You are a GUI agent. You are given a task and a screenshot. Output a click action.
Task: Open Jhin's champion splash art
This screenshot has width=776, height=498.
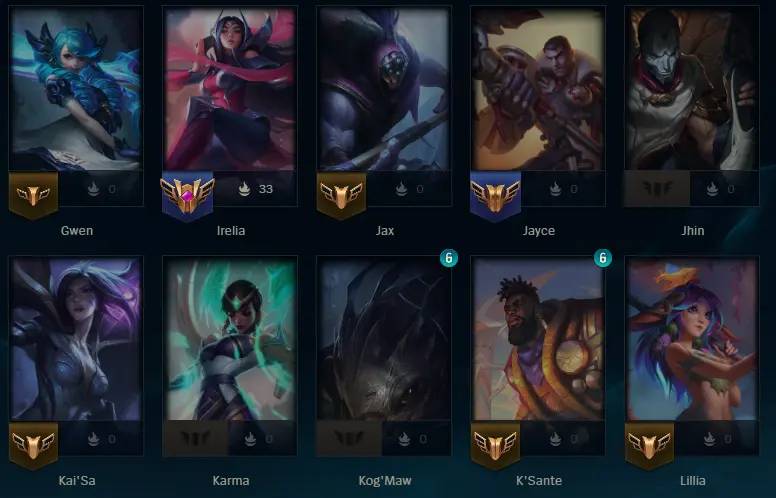(692, 88)
